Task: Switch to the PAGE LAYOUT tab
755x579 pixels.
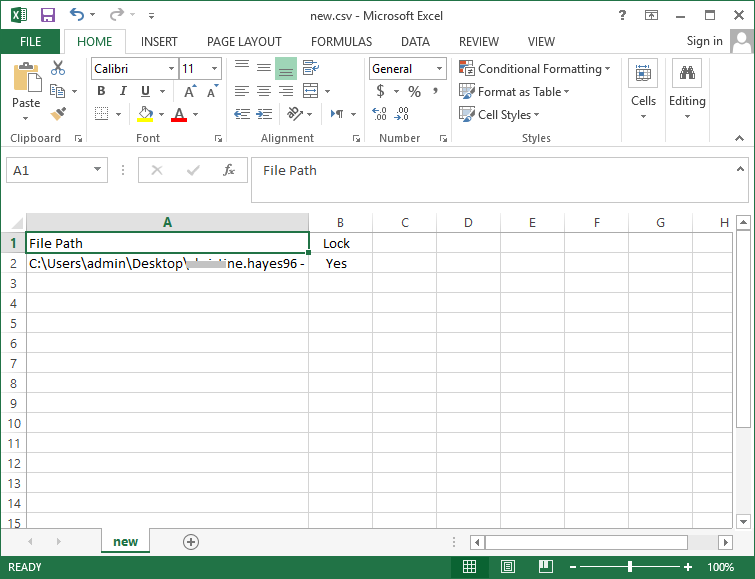Action: 244,42
